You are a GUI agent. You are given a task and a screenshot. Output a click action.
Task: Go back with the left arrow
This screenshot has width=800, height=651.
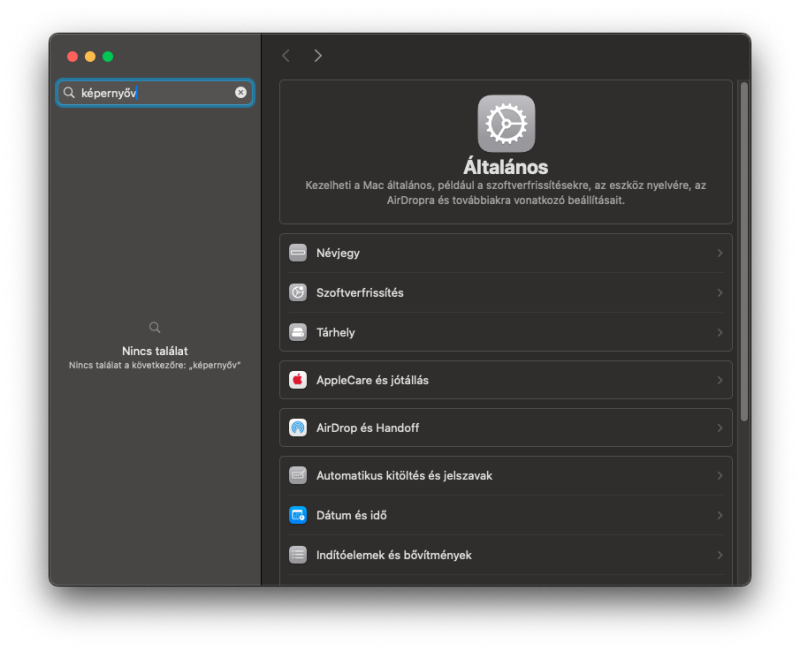pos(286,56)
